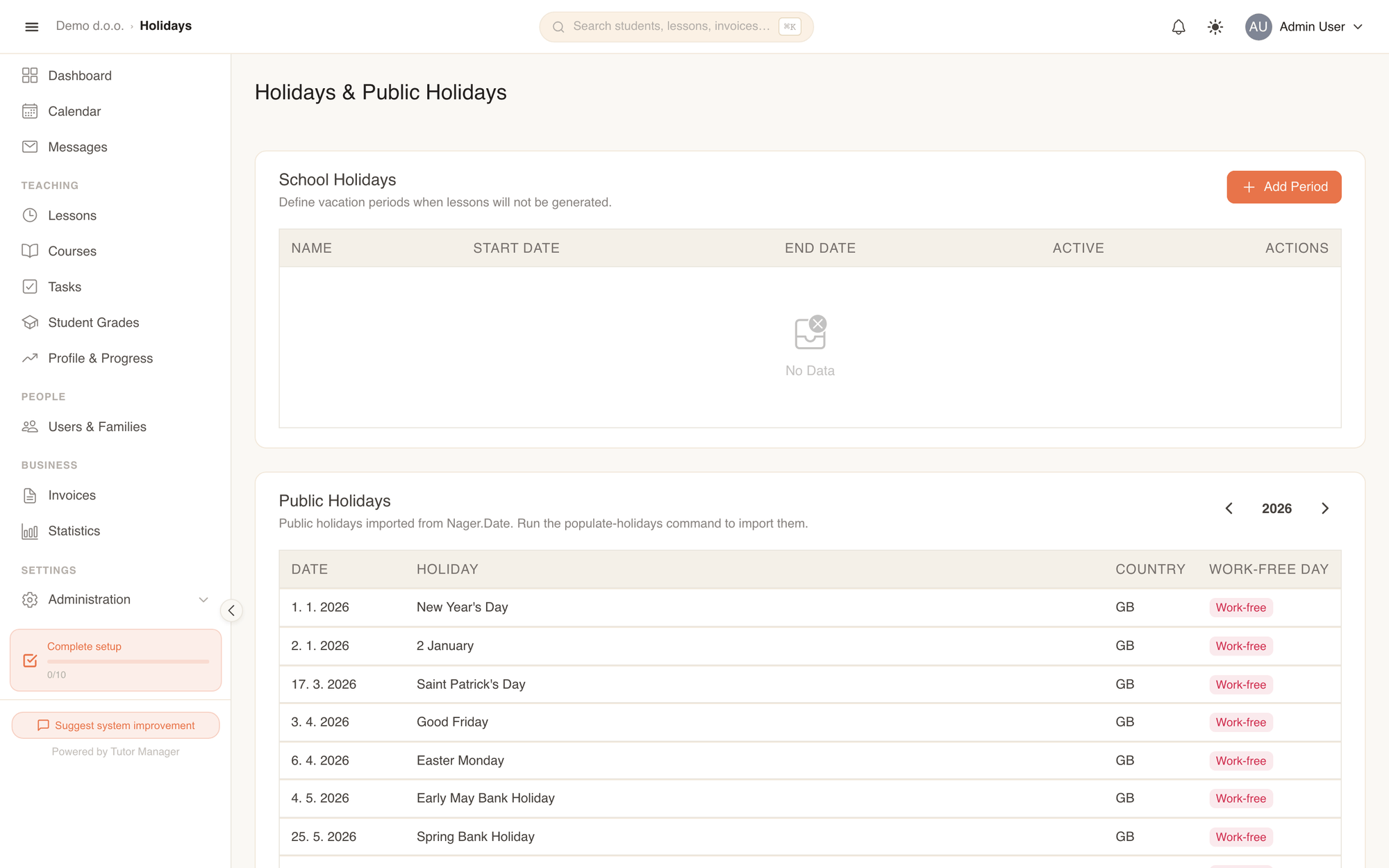Focus the search students, lessons, invoices field
The image size is (1389, 868).
tap(676, 26)
